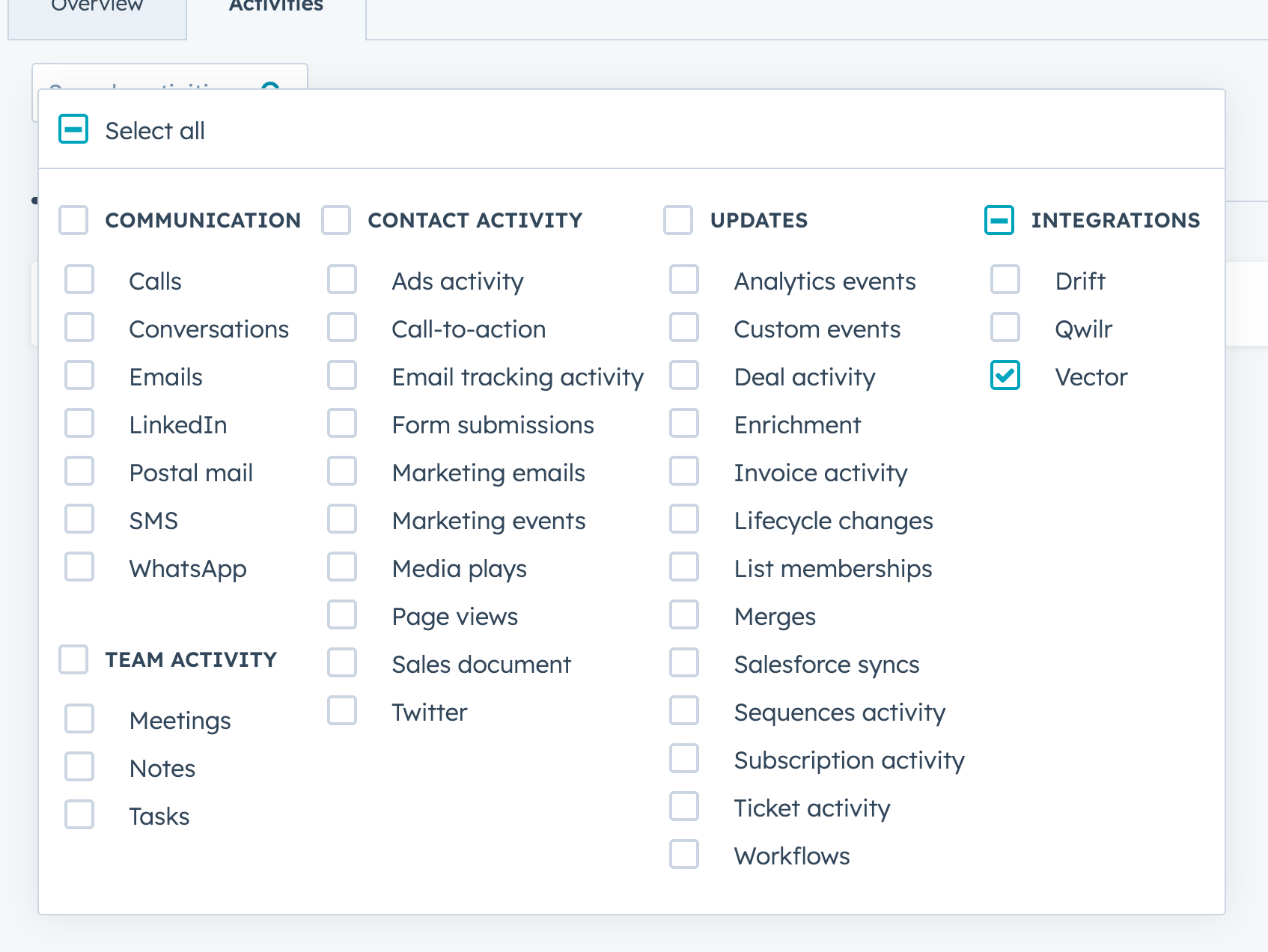Select the WhatsApp checkbox
Screen dimensions: 1268x952
tap(79, 567)
